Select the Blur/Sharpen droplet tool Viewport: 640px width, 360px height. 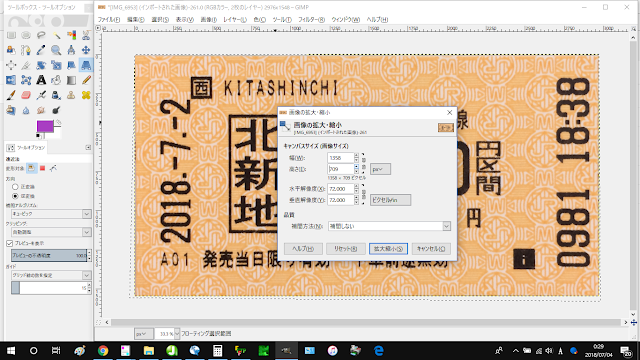coord(26,110)
